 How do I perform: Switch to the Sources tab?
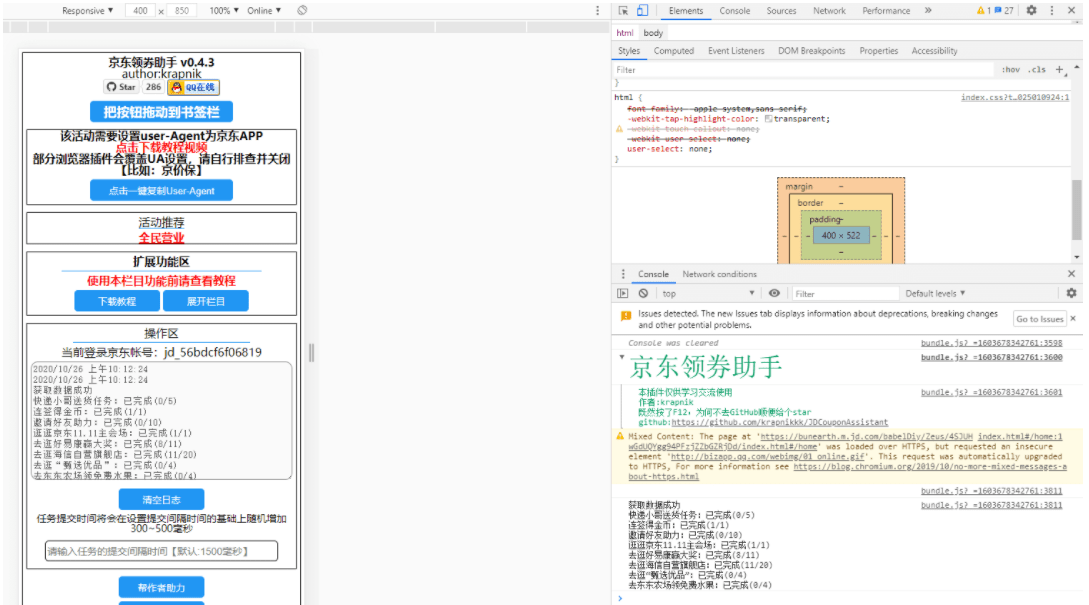781,10
